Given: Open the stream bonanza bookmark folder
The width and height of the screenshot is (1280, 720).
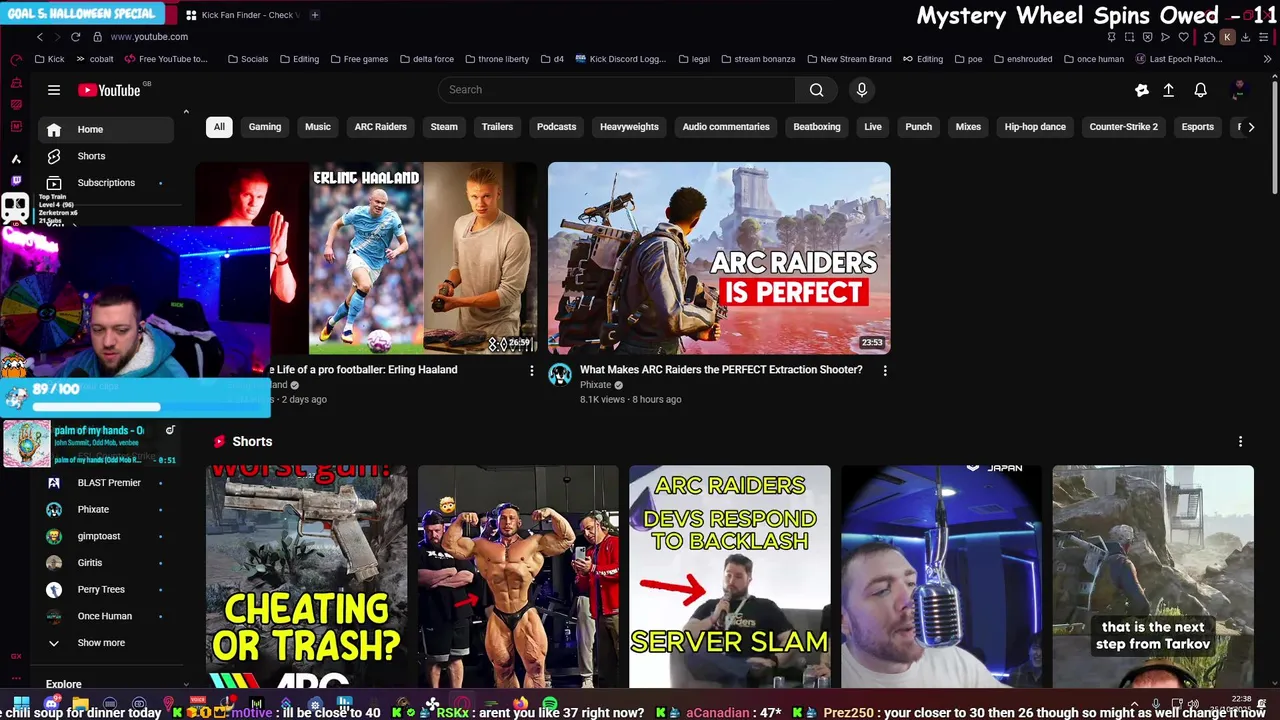Looking at the screenshot, I should (x=757, y=59).
